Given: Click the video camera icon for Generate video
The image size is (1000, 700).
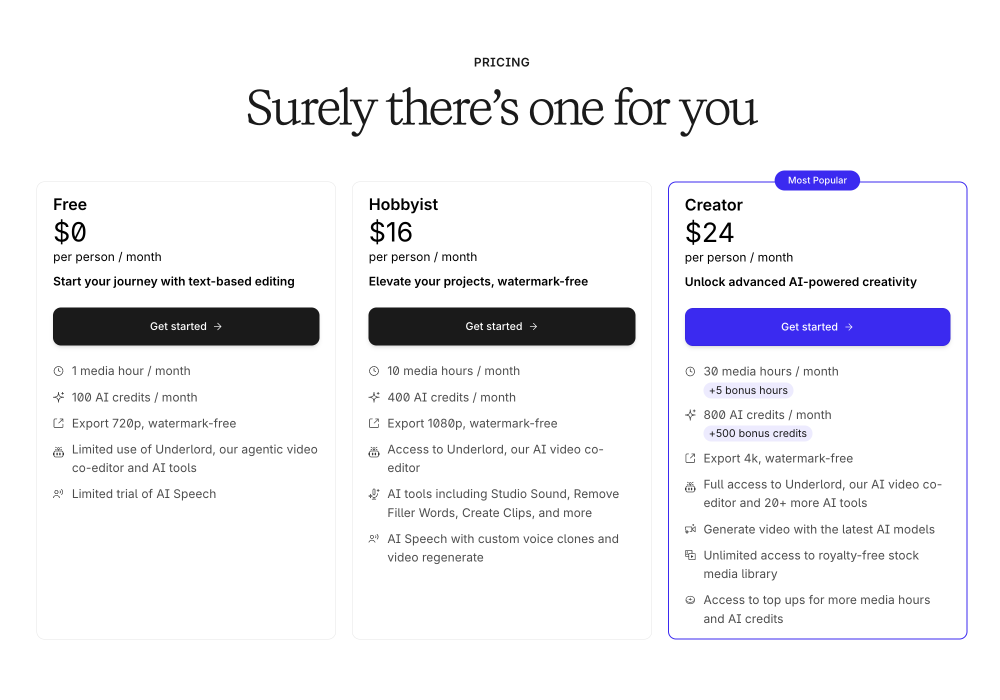Looking at the screenshot, I should coord(690,529).
